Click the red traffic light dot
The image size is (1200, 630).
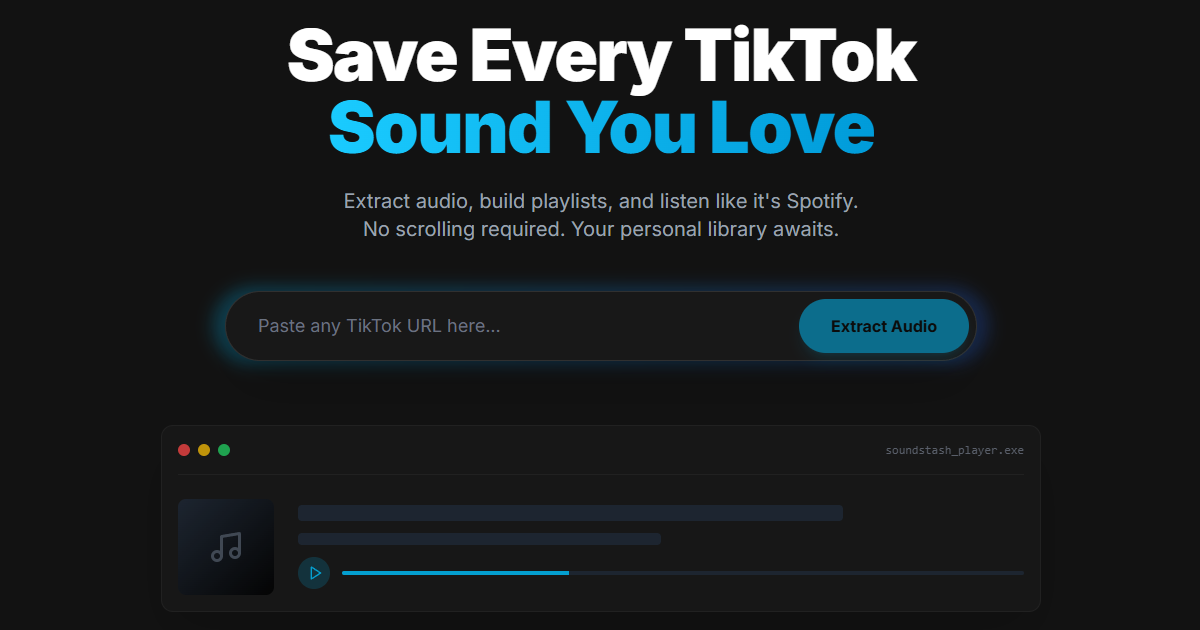(x=184, y=450)
